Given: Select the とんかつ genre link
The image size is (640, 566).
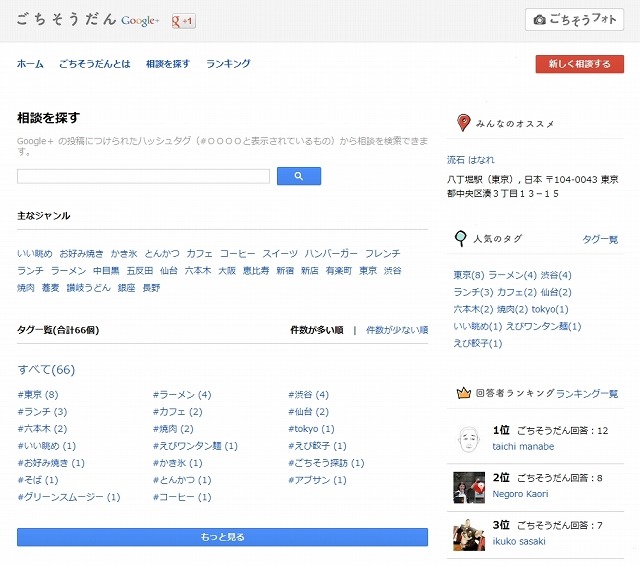Looking at the screenshot, I should [162, 253].
